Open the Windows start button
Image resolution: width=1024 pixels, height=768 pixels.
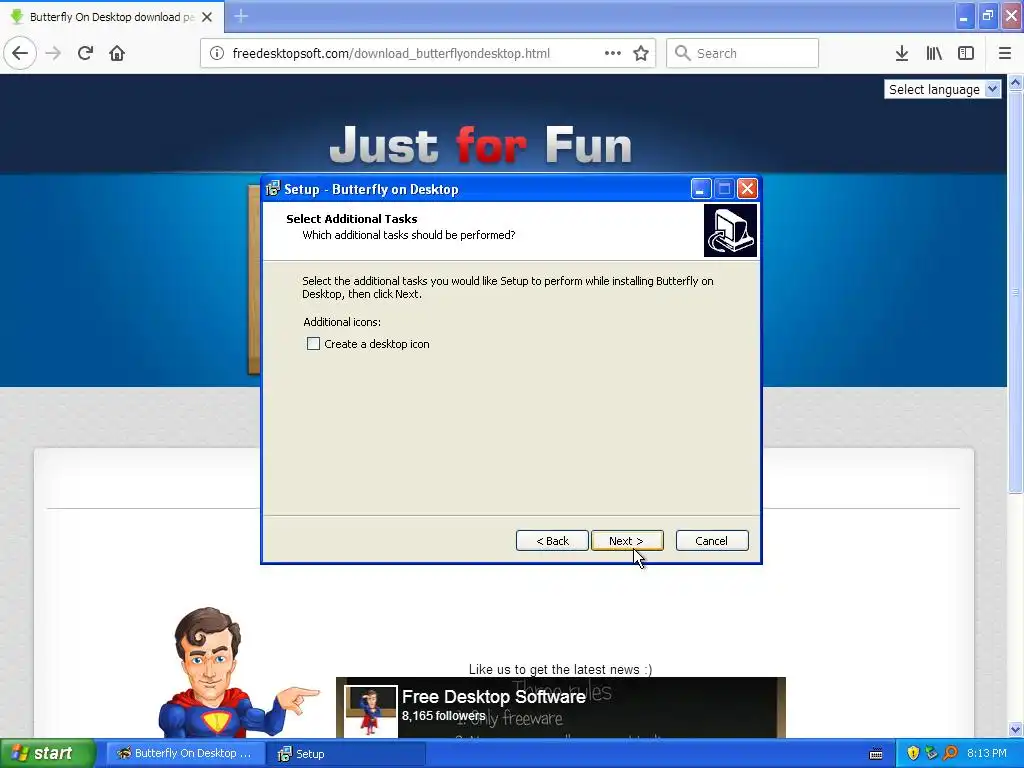tap(48, 753)
